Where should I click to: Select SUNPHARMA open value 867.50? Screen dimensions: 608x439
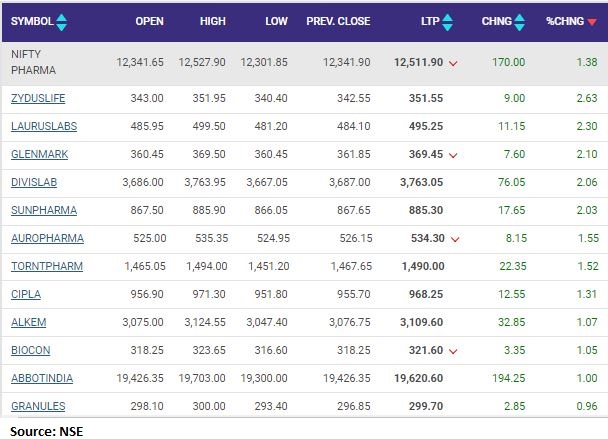(x=147, y=210)
